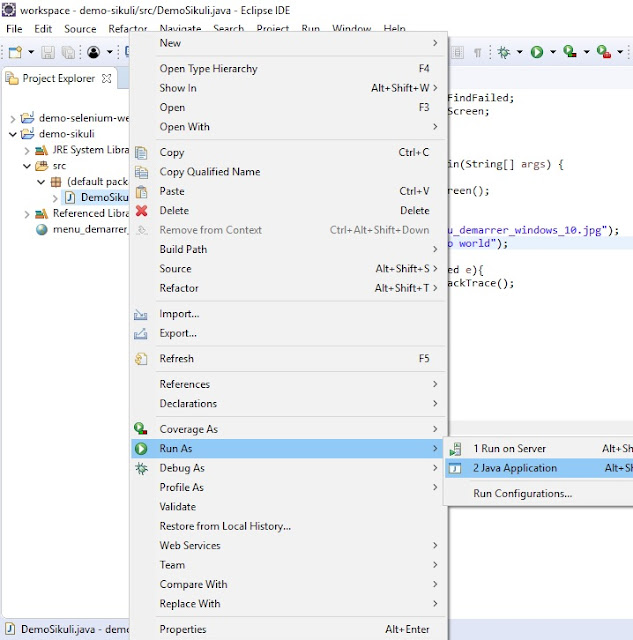Choose Declarations submenu

pos(289,403)
